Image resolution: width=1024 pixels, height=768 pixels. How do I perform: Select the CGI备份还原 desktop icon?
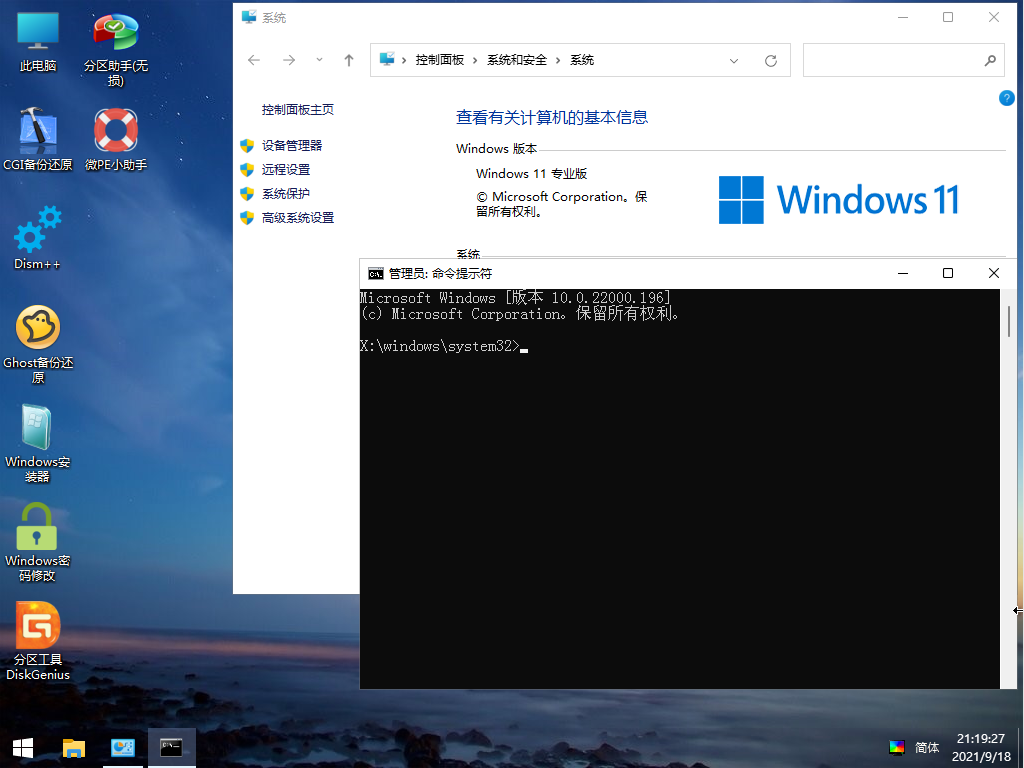click(38, 139)
